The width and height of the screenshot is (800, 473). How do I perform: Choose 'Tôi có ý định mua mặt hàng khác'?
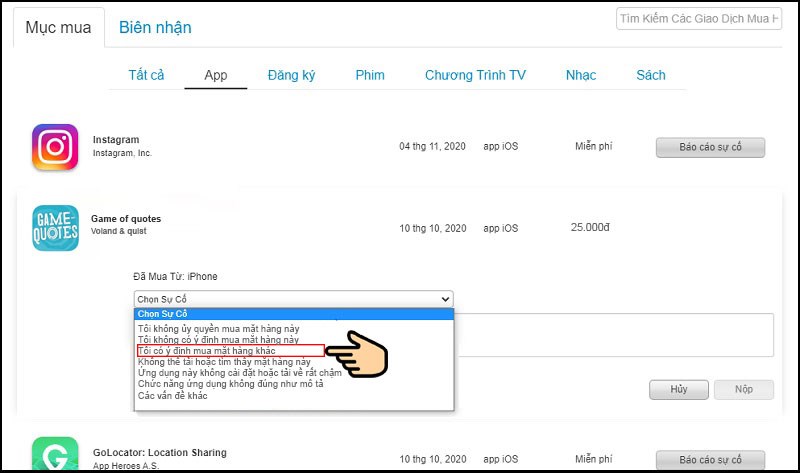(231, 351)
